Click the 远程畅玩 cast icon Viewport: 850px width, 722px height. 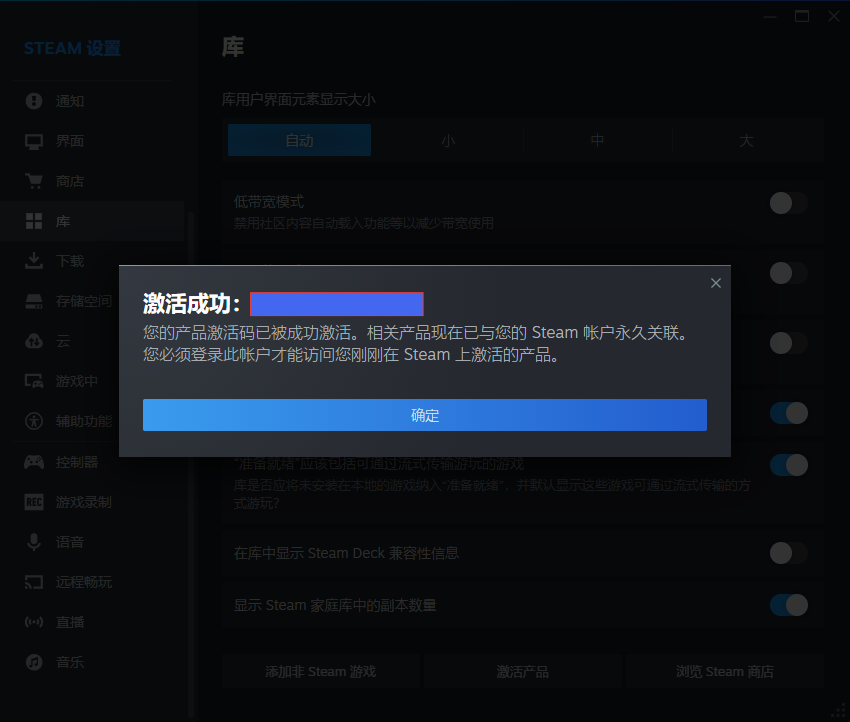click(34, 582)
